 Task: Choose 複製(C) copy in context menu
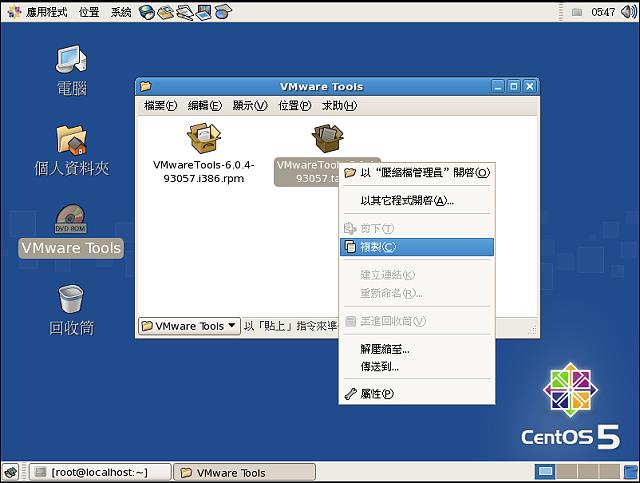coord(417,247)
